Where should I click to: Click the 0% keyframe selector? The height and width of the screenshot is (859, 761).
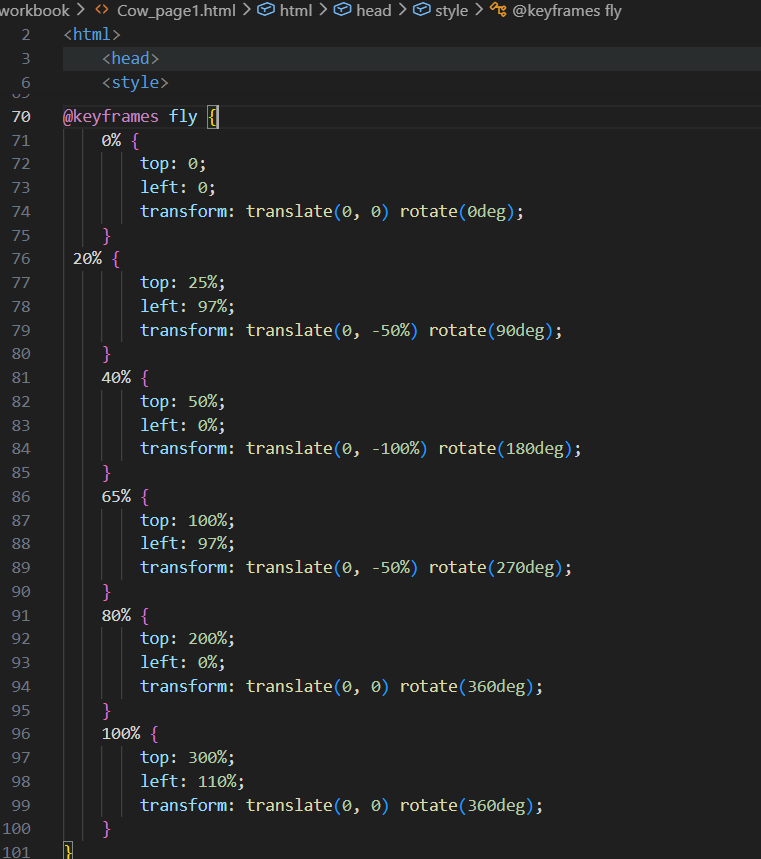[111, 140]
